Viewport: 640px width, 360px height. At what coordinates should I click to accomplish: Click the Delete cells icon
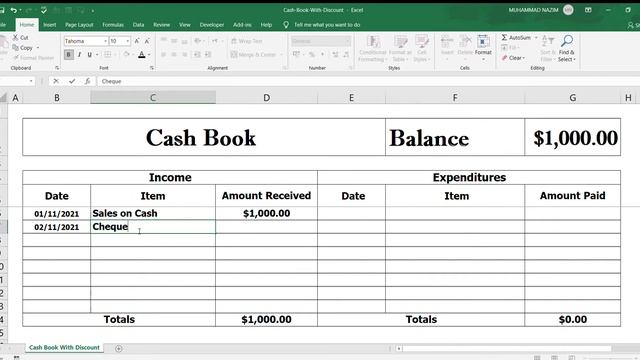(465, 42)
